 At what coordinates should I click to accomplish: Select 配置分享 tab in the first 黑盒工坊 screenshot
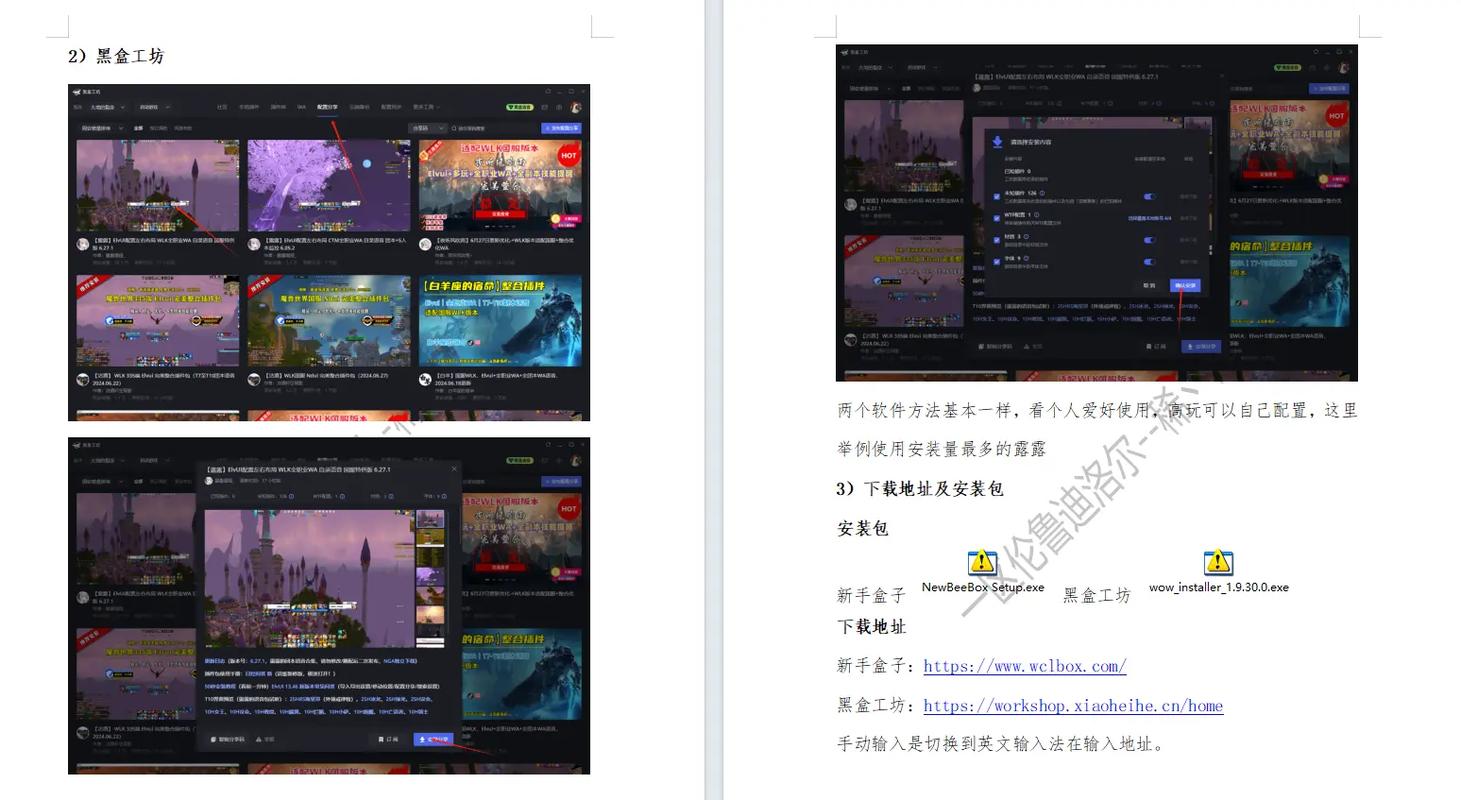point(328,107)
